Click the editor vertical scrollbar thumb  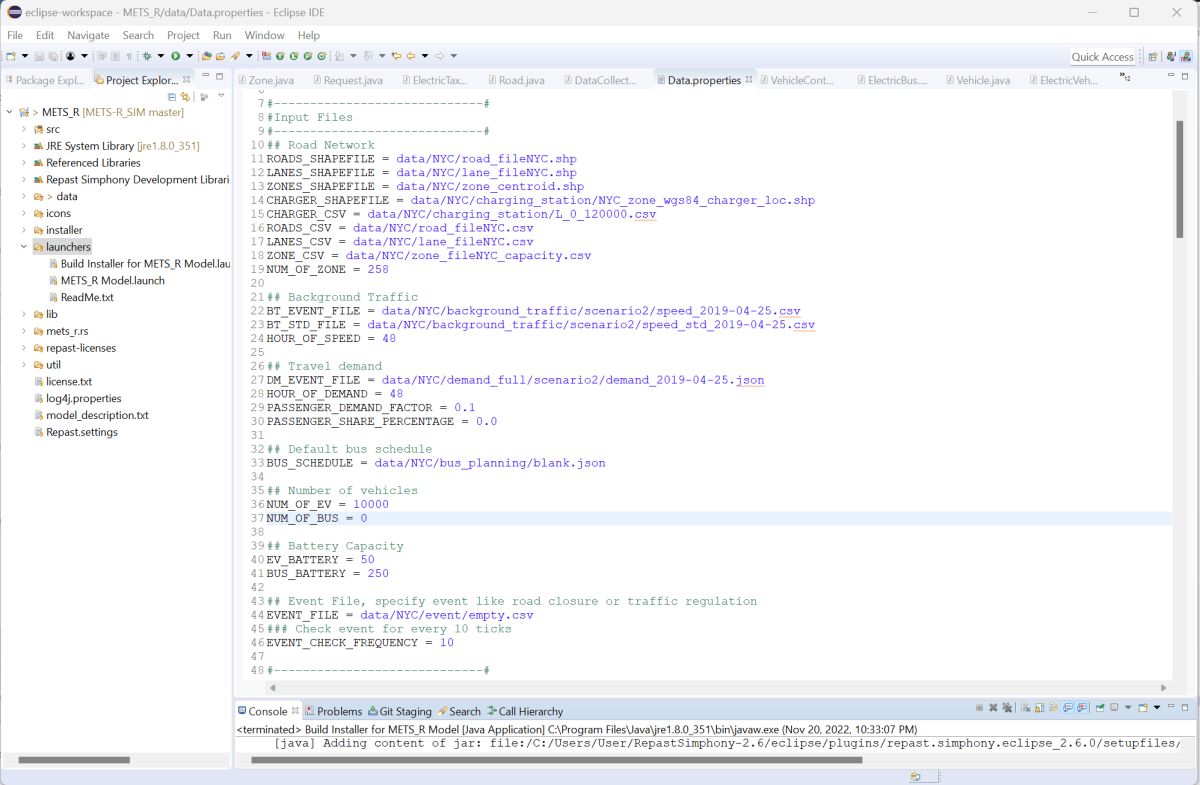tap(1182, 179)
